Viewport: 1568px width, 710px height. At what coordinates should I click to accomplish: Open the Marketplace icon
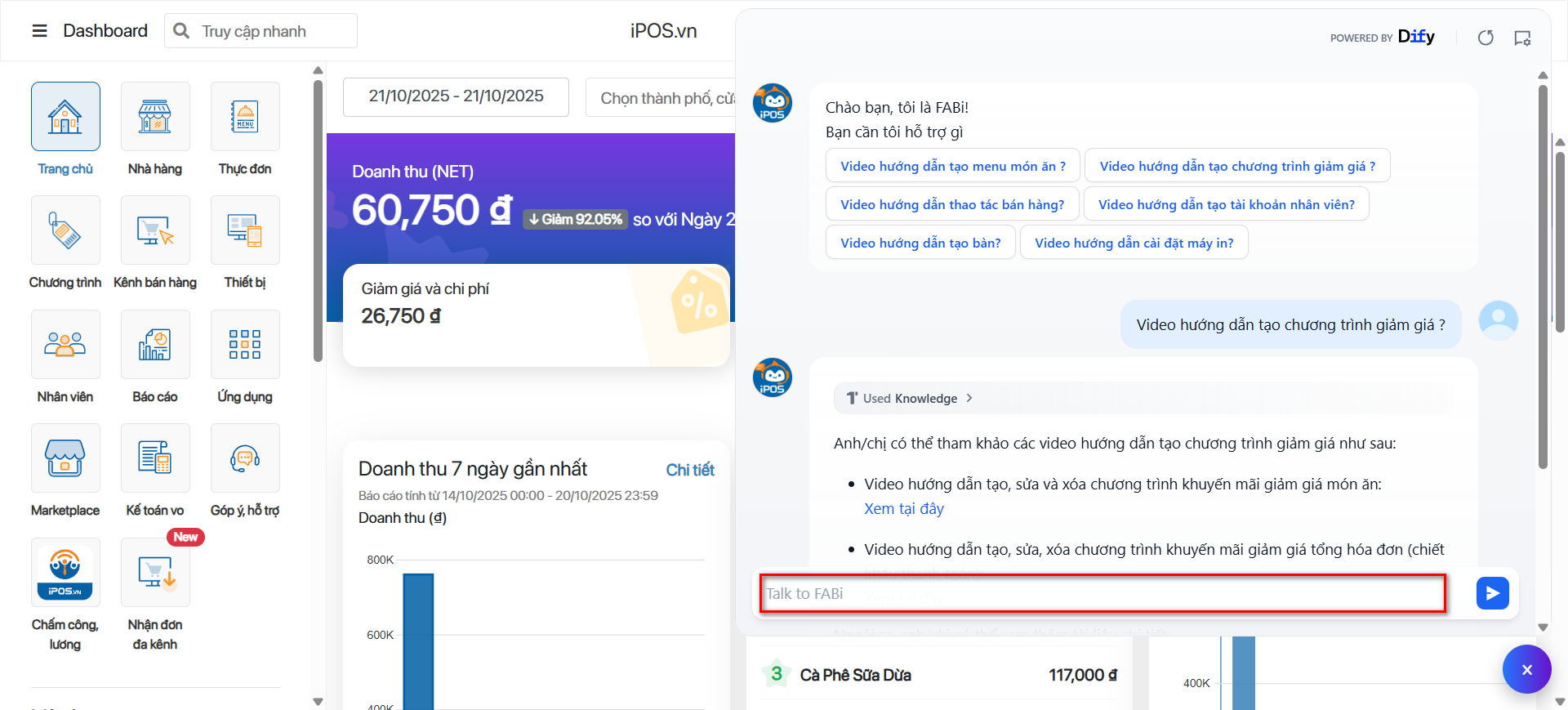point(65,458)
